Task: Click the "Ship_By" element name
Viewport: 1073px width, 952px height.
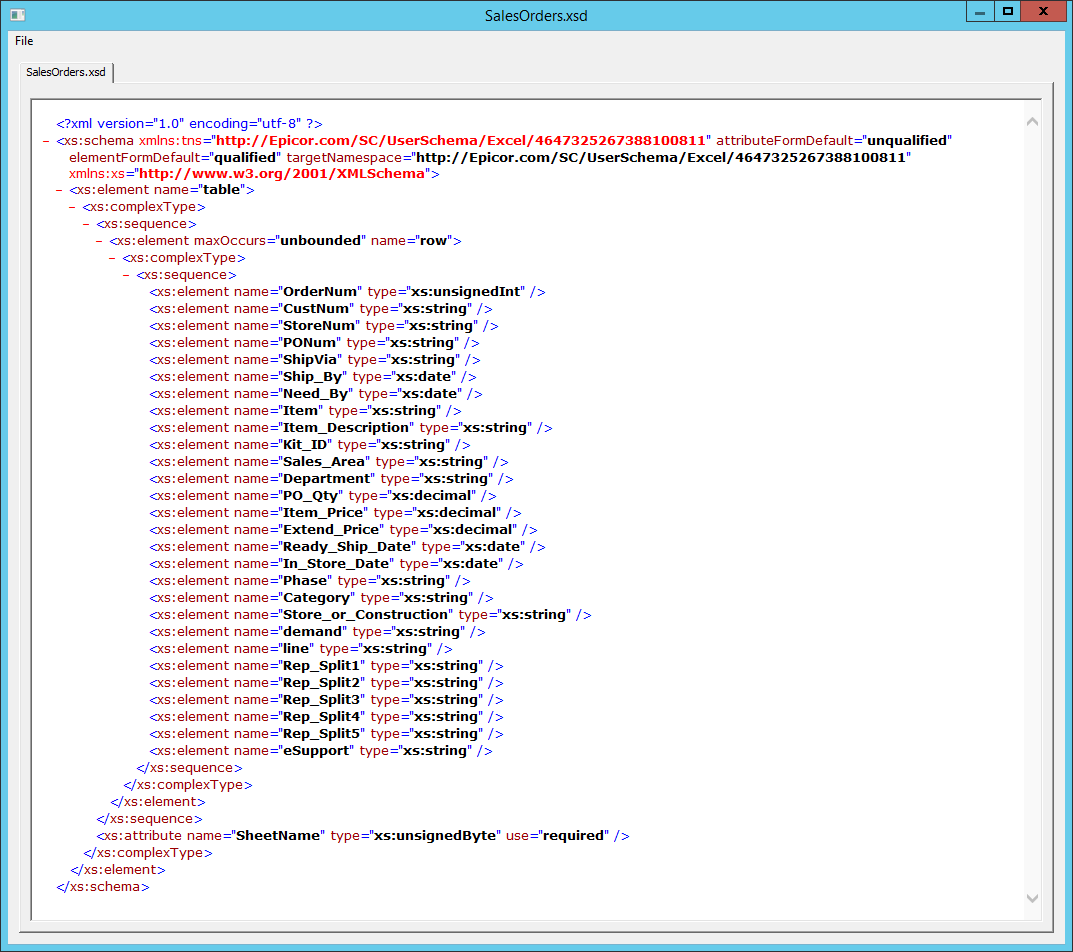Action: point(313,376)
